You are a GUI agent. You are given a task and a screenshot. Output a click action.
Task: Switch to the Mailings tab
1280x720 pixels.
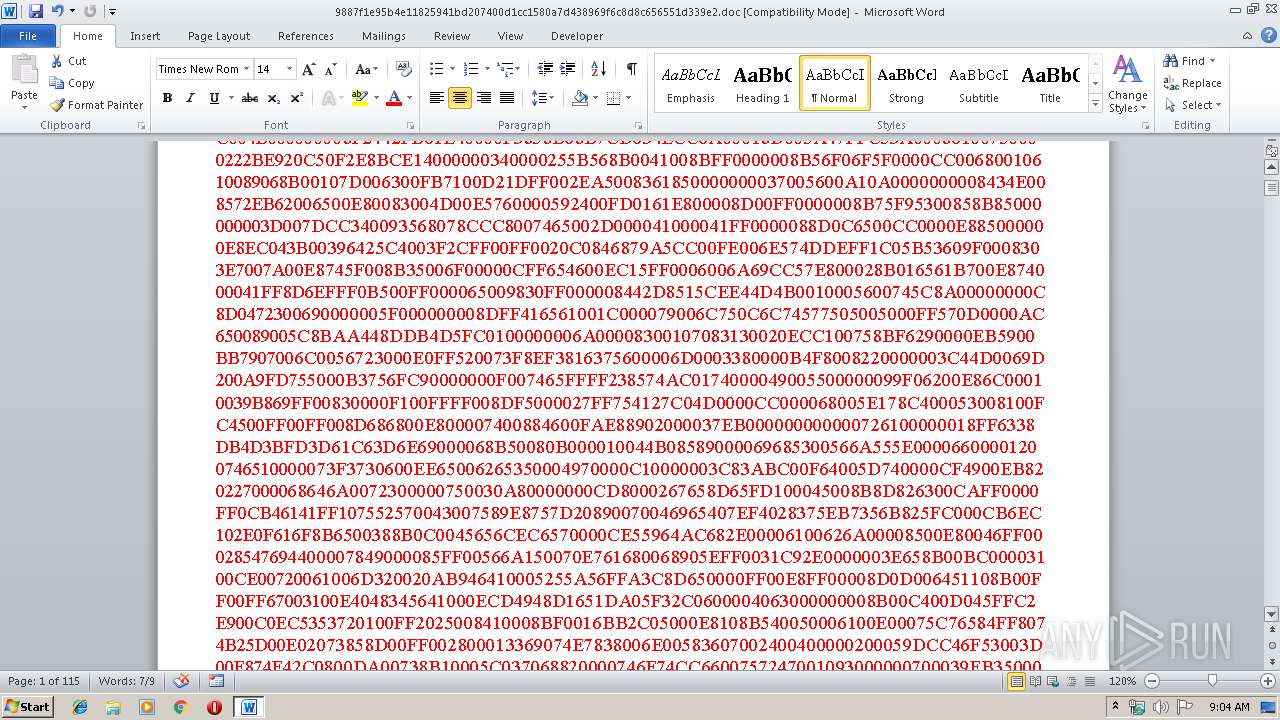pyautogui.click(x=384, y=36)
